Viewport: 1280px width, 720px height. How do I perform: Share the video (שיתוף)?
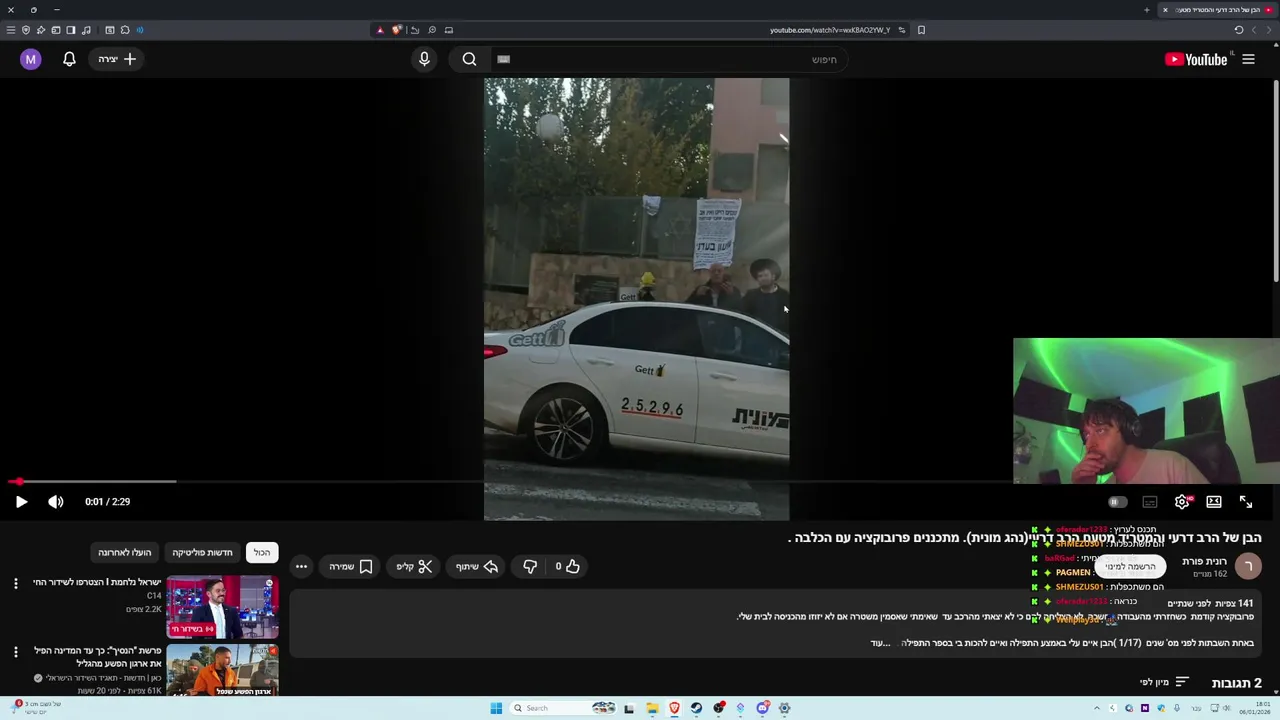(477, 566)
